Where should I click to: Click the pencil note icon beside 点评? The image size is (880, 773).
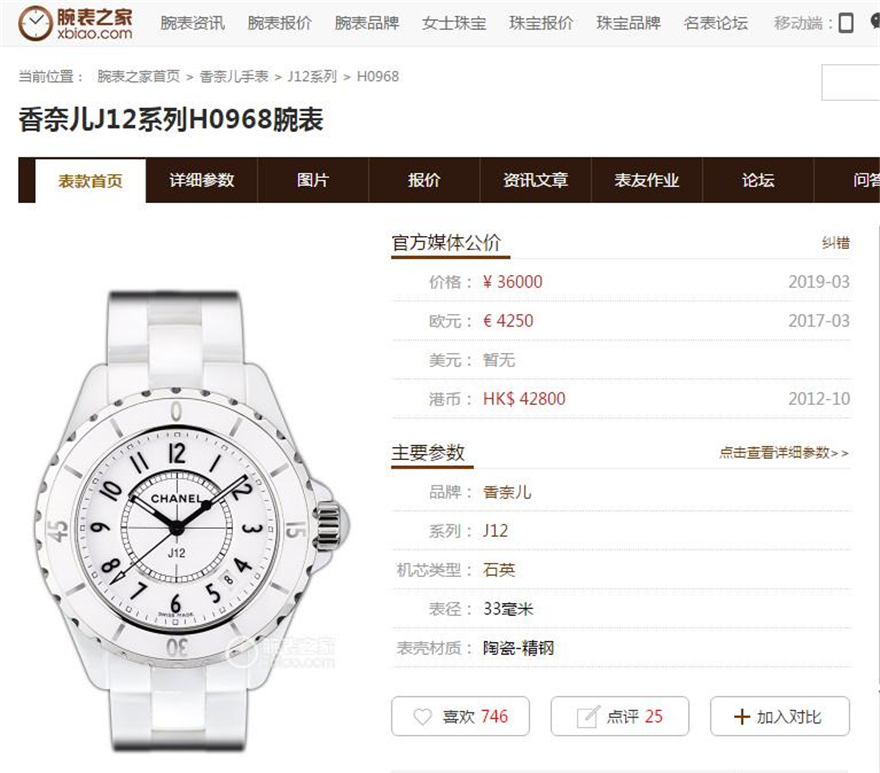(x=588, y=716)
